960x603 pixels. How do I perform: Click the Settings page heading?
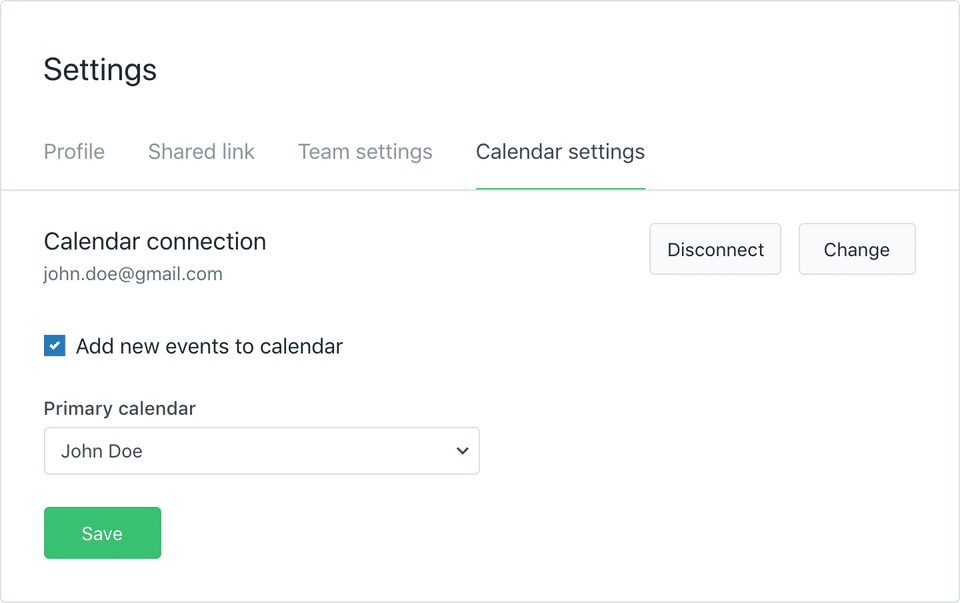click(x=100, y=70)
